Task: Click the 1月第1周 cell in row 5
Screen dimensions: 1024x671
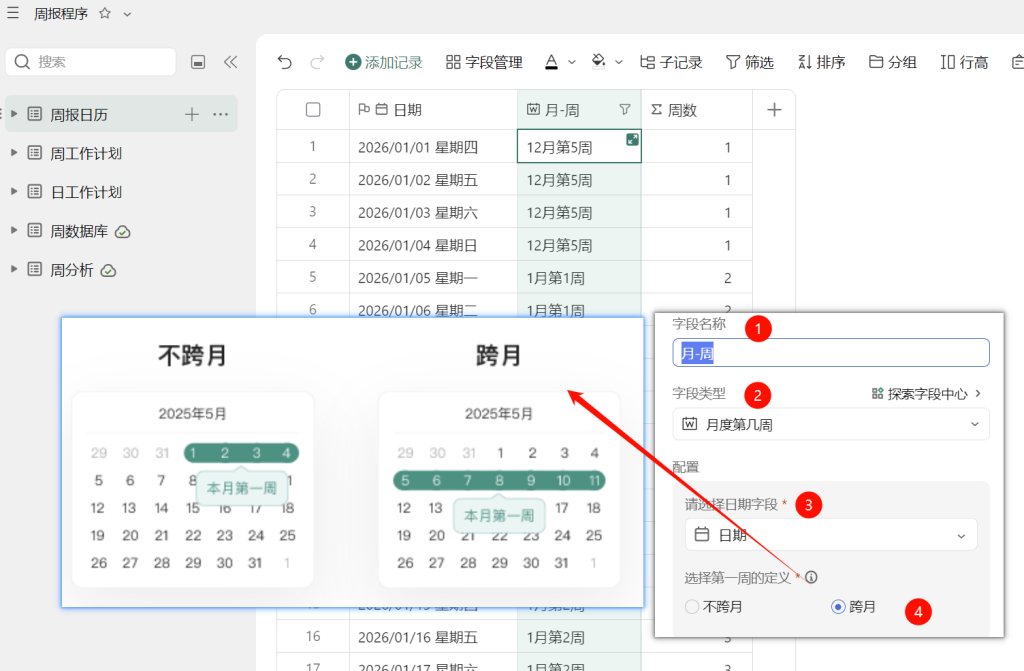Action: (x=579, y=278)
